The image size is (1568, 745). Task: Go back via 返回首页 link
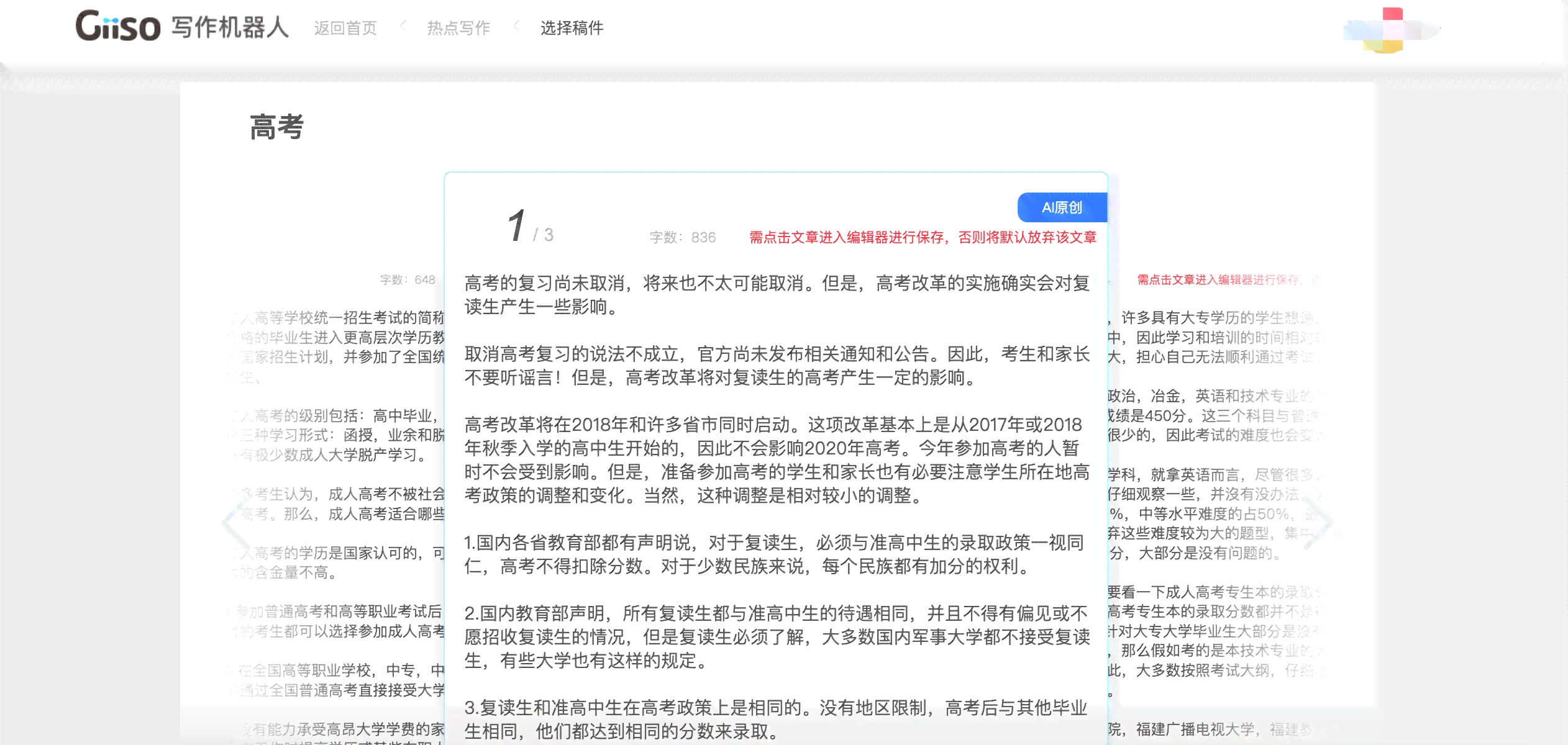(345, 28)
